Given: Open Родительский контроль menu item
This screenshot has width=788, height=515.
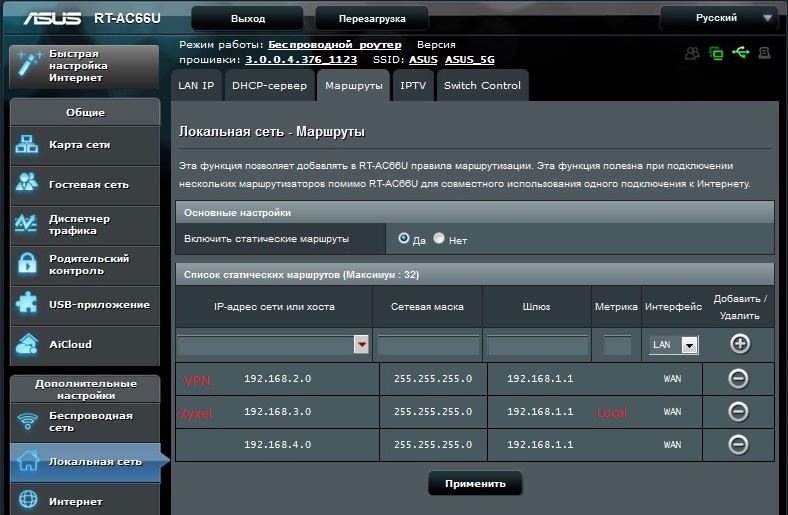Looking at the screenshot, I should (85, 265).
